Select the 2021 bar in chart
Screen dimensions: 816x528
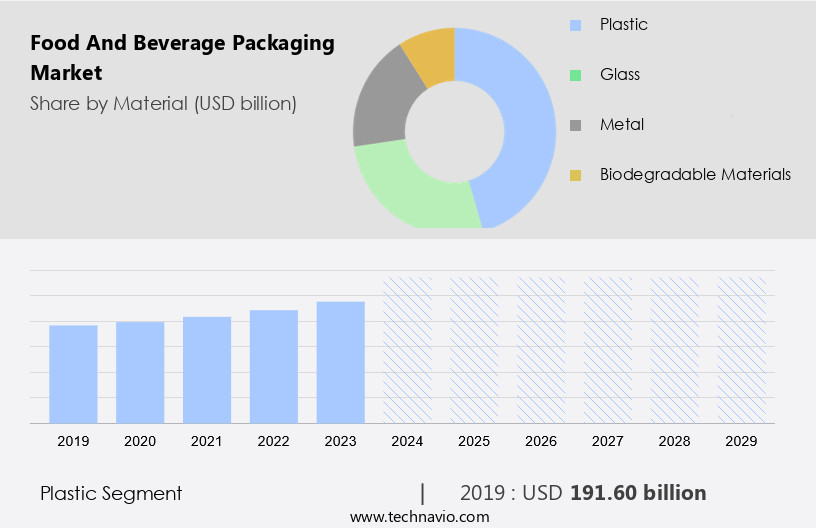[207, 370]
